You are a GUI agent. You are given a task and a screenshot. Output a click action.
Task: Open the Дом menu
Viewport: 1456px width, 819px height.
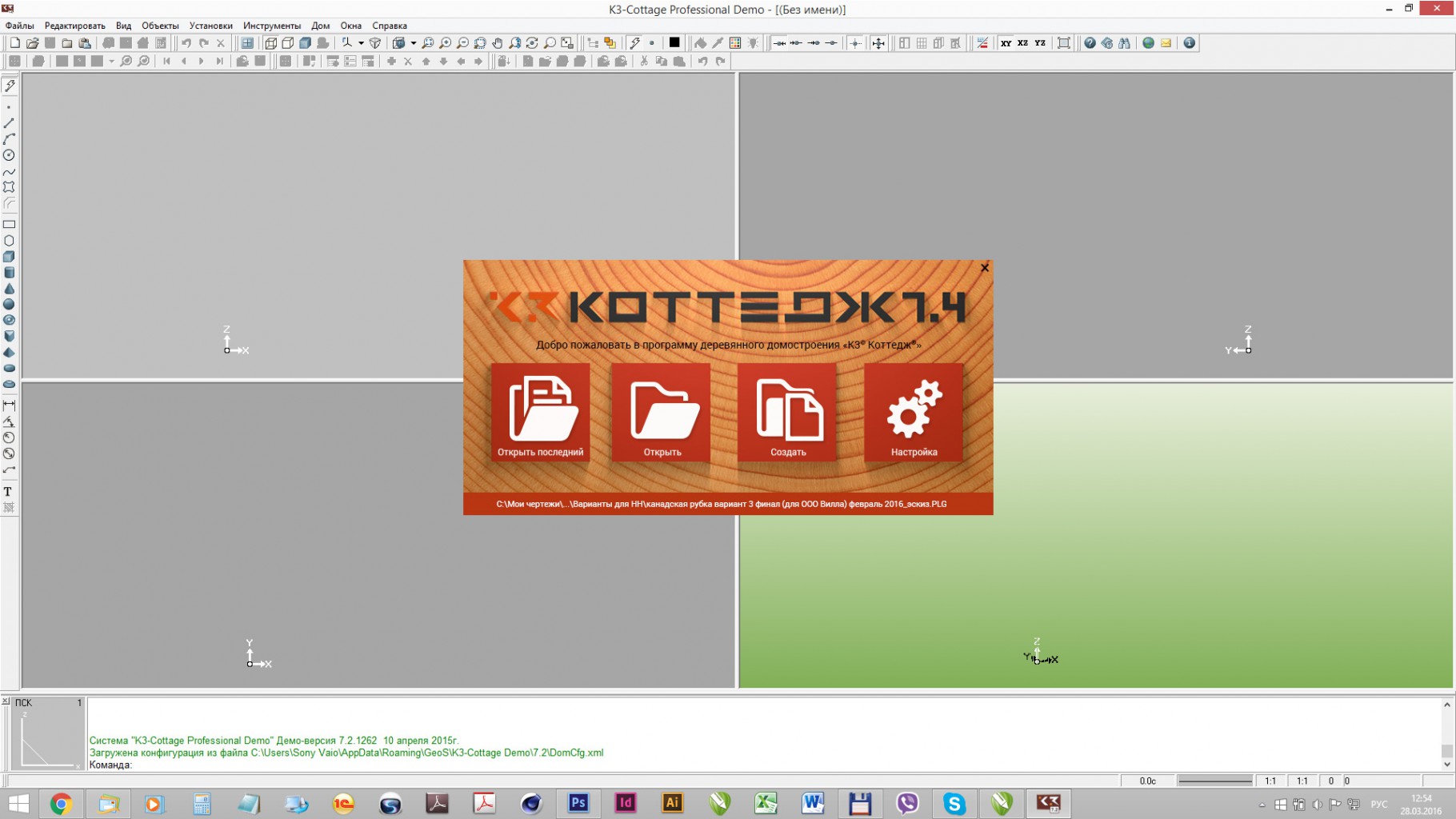(x=321, y=26)
